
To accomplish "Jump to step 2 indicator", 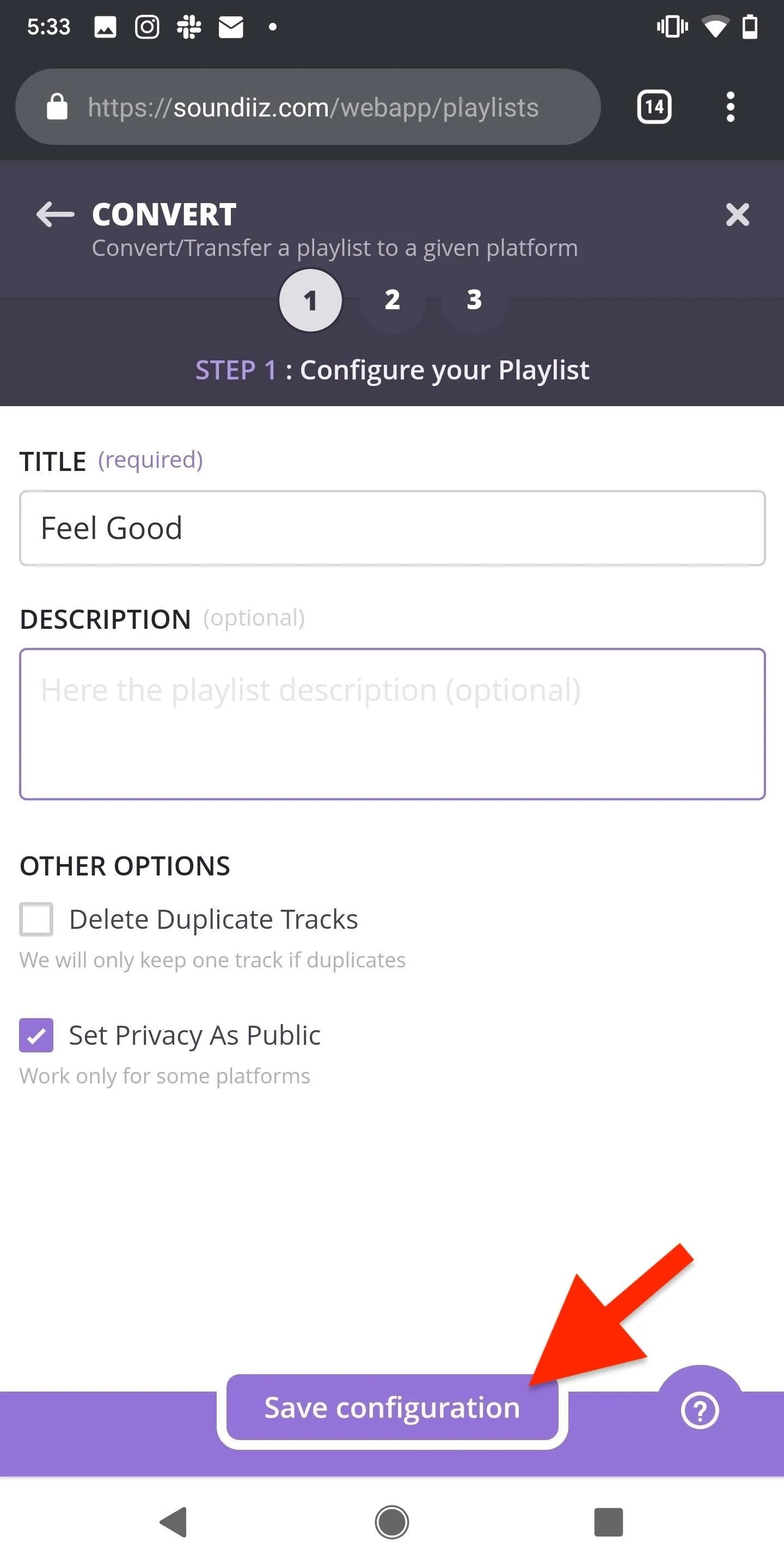I will point(392,299).
